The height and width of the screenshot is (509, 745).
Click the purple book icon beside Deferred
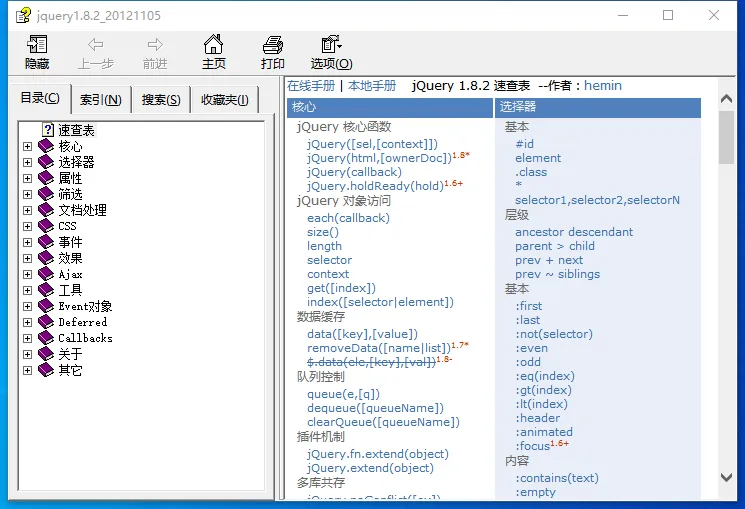click(46, 322)
